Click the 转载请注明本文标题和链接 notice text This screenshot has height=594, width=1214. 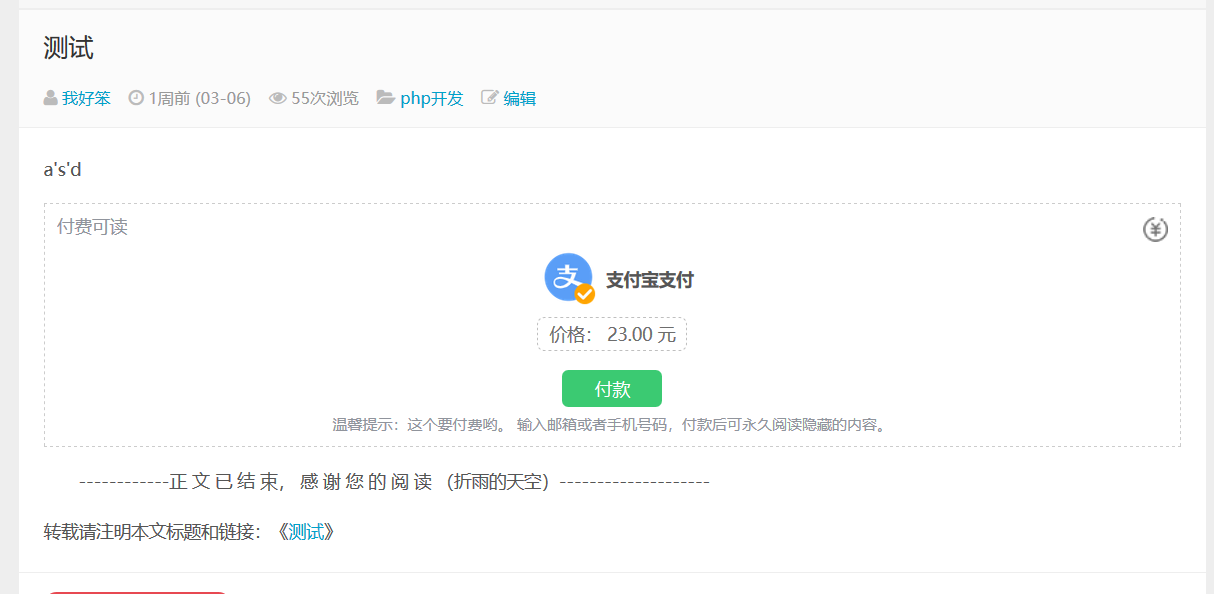[152, 532]
